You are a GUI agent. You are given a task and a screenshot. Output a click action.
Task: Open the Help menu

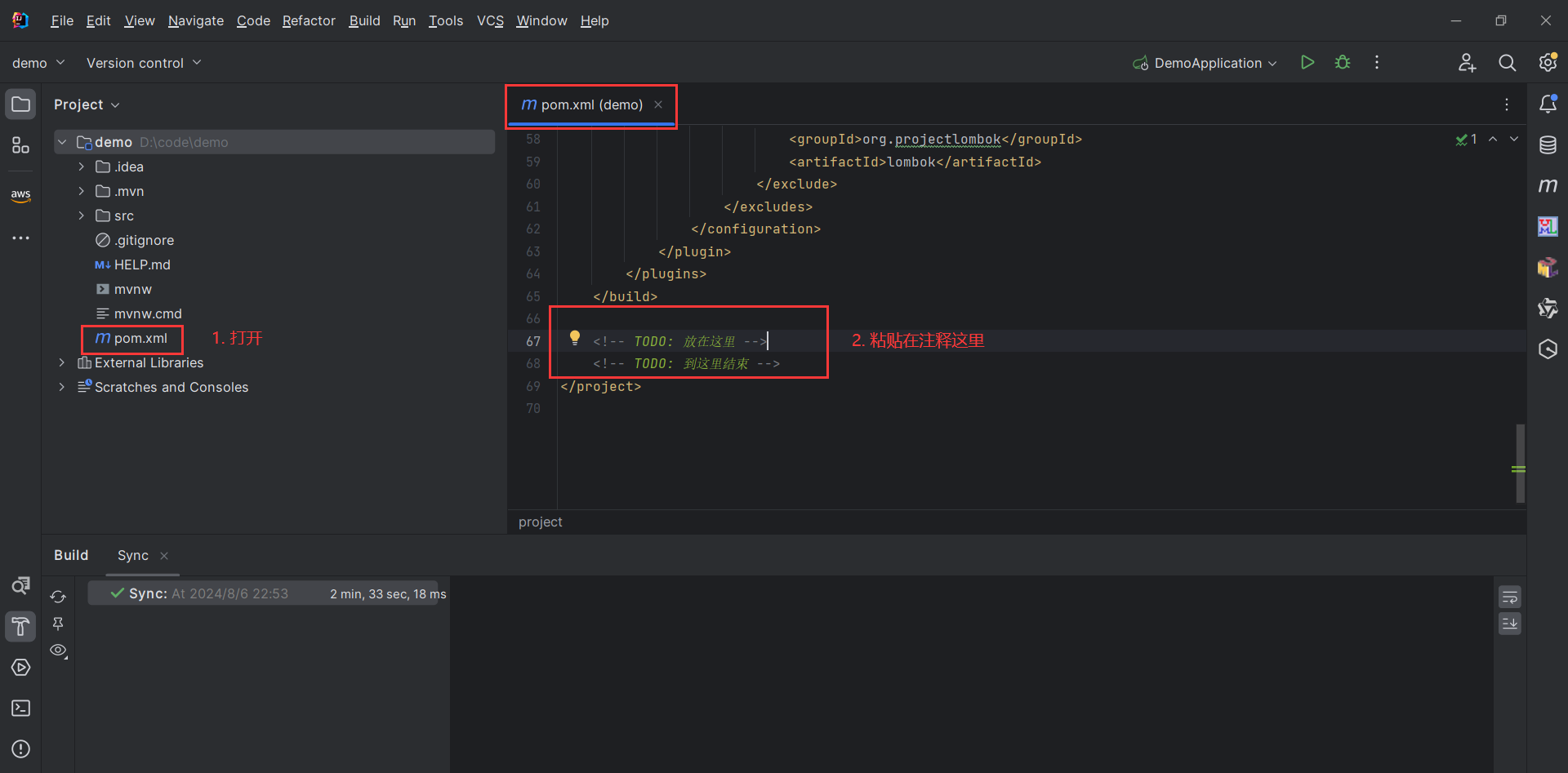pos(595,20)
